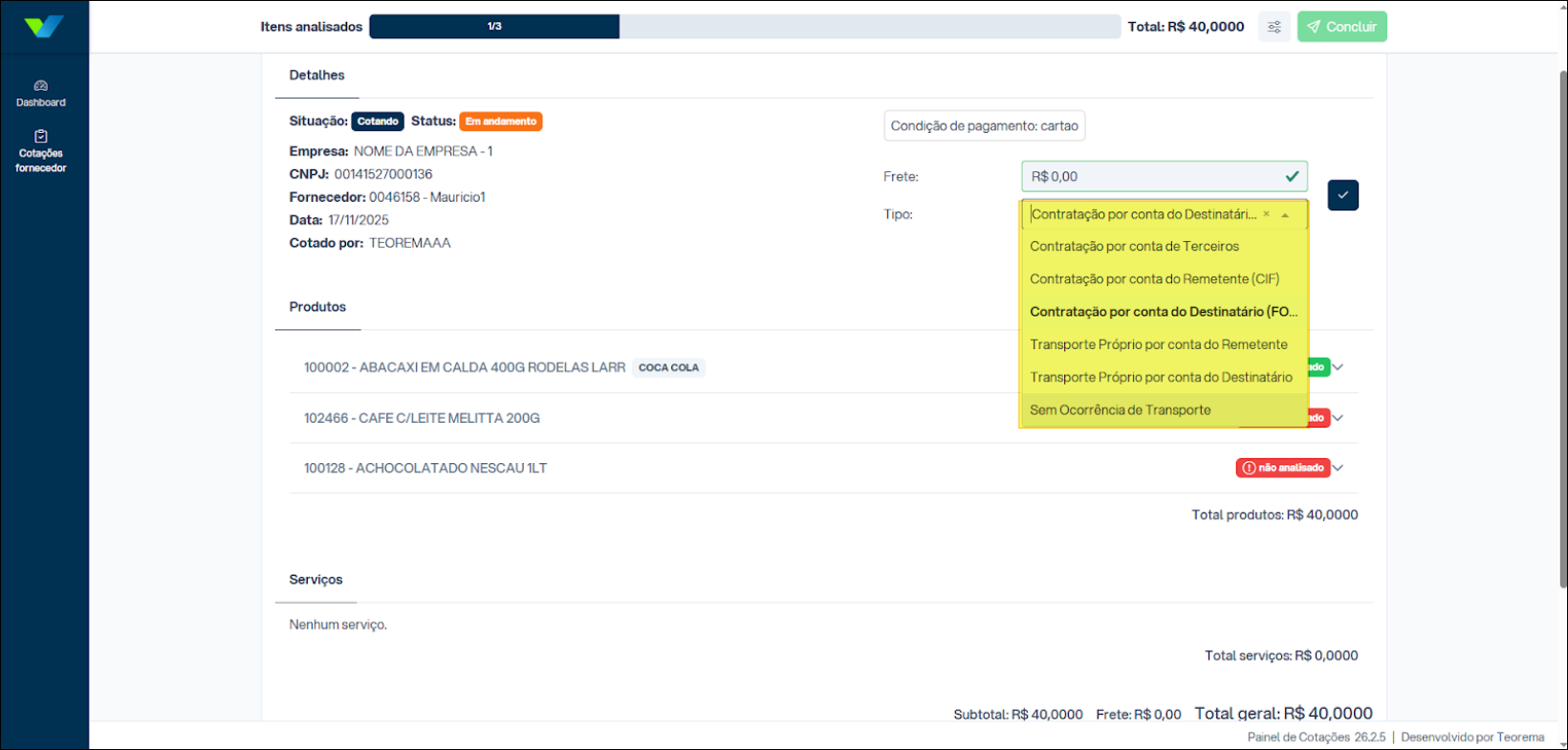Click the não analisado badge on Nescau row
Screen dimensions: 1568x750
point(1283,468)
